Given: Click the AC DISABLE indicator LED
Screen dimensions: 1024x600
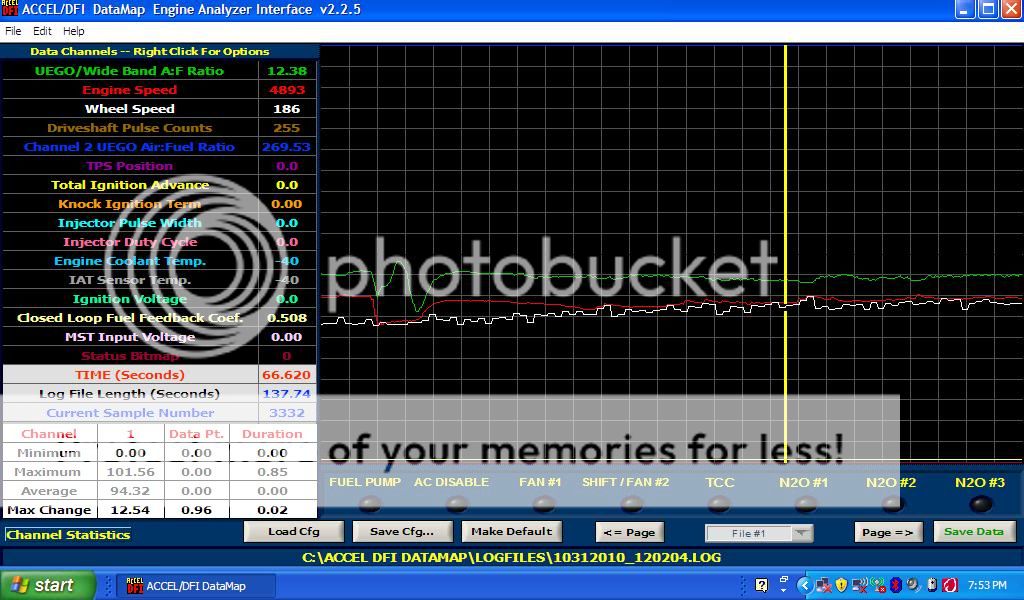Looking at the screenshot, I should pyautogui.click(x=456, y=504).
